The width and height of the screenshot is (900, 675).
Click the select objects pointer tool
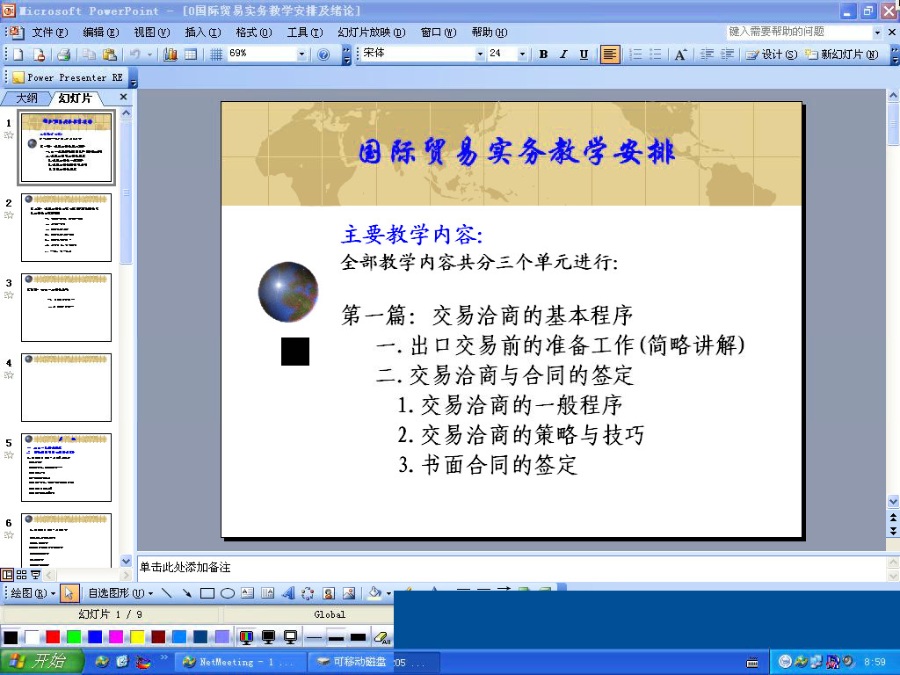(69, 593)
